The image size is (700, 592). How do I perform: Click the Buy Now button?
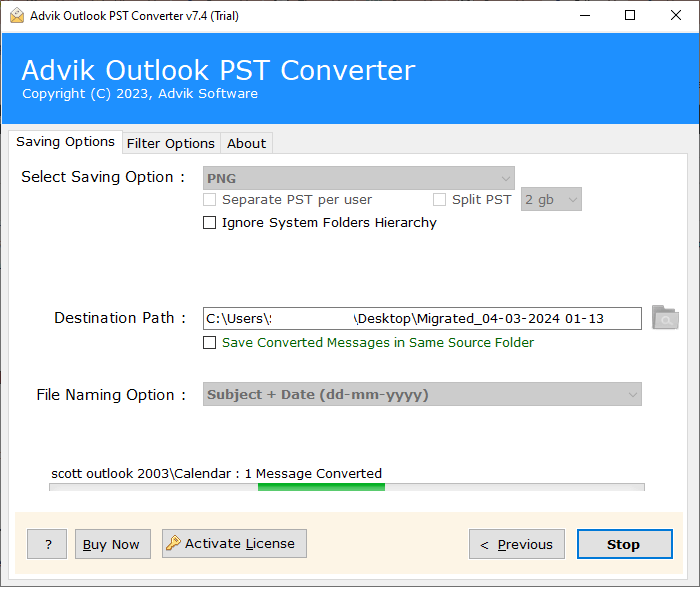[112, 544]
